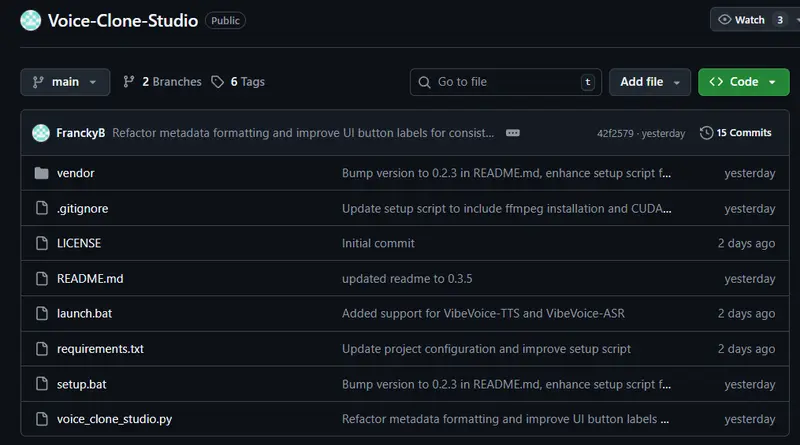This screenshot has height=445, width=800.
Task: Click commit hash 42f2579
Action: pyautogui.click(x=617, y=134)
